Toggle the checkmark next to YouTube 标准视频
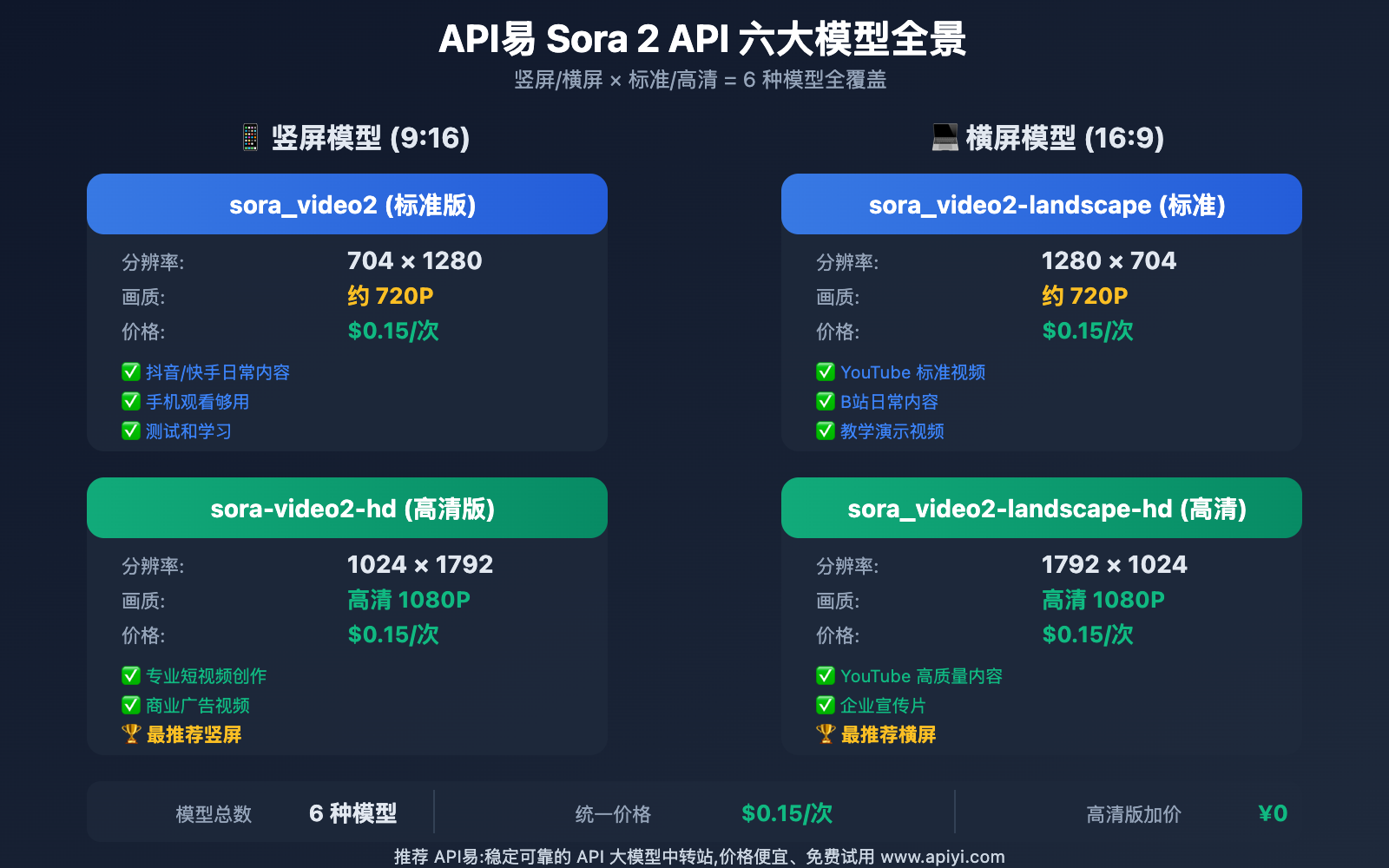Screen dimensions: 1389x868 826,372
